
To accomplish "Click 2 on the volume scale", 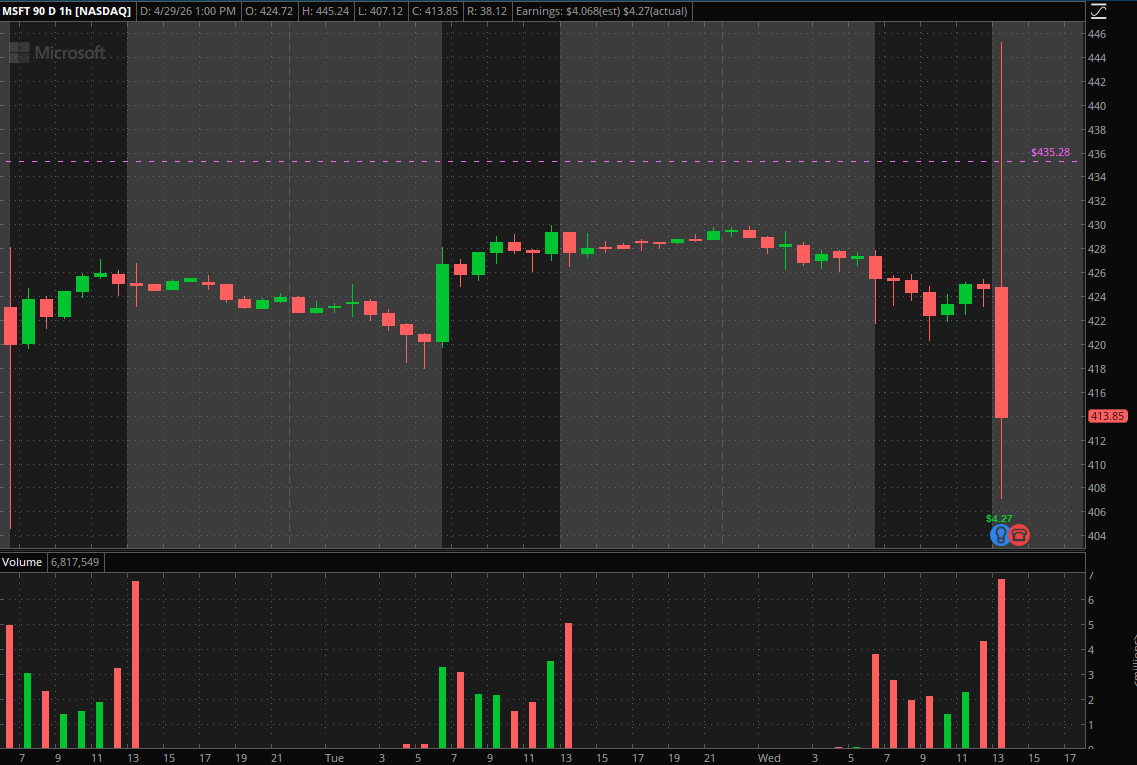I will coord(1091,700).
